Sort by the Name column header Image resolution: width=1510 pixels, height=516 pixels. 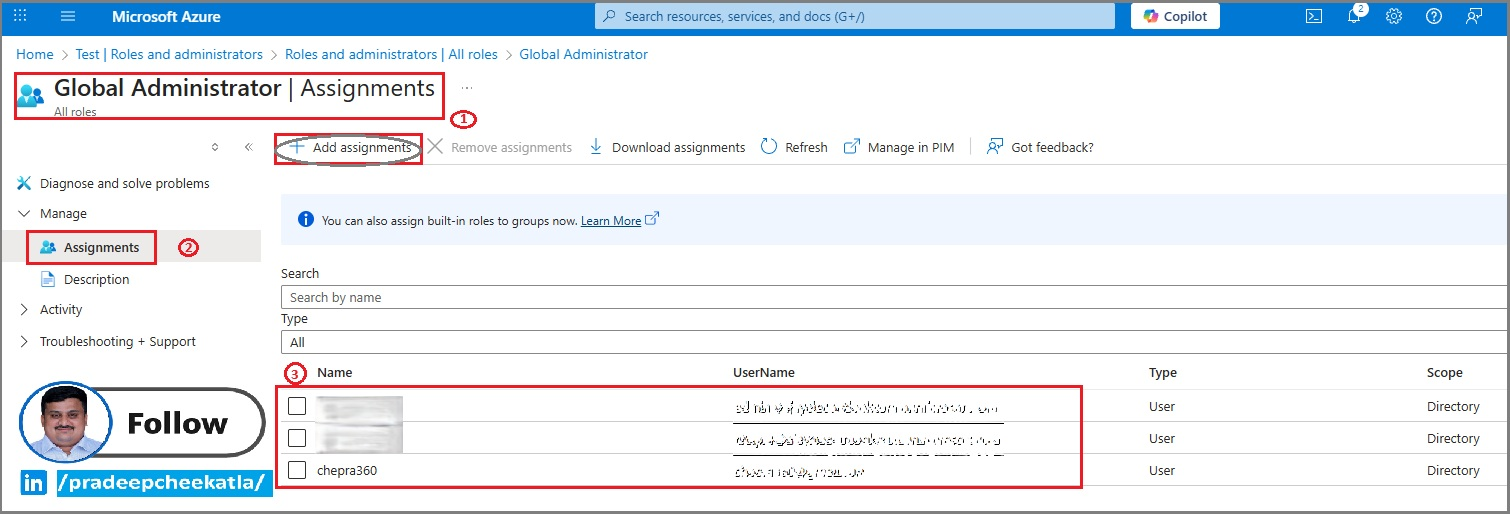click(x=335, y=372)
